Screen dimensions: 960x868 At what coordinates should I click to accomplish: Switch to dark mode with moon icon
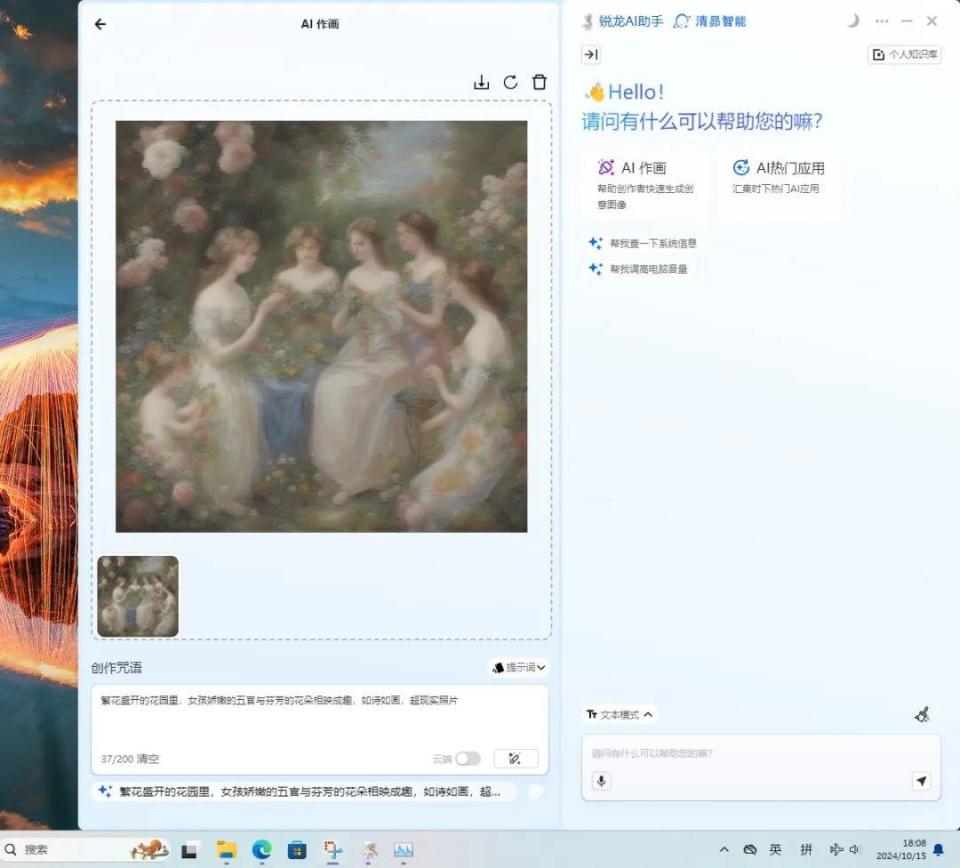tap(853, 21)
